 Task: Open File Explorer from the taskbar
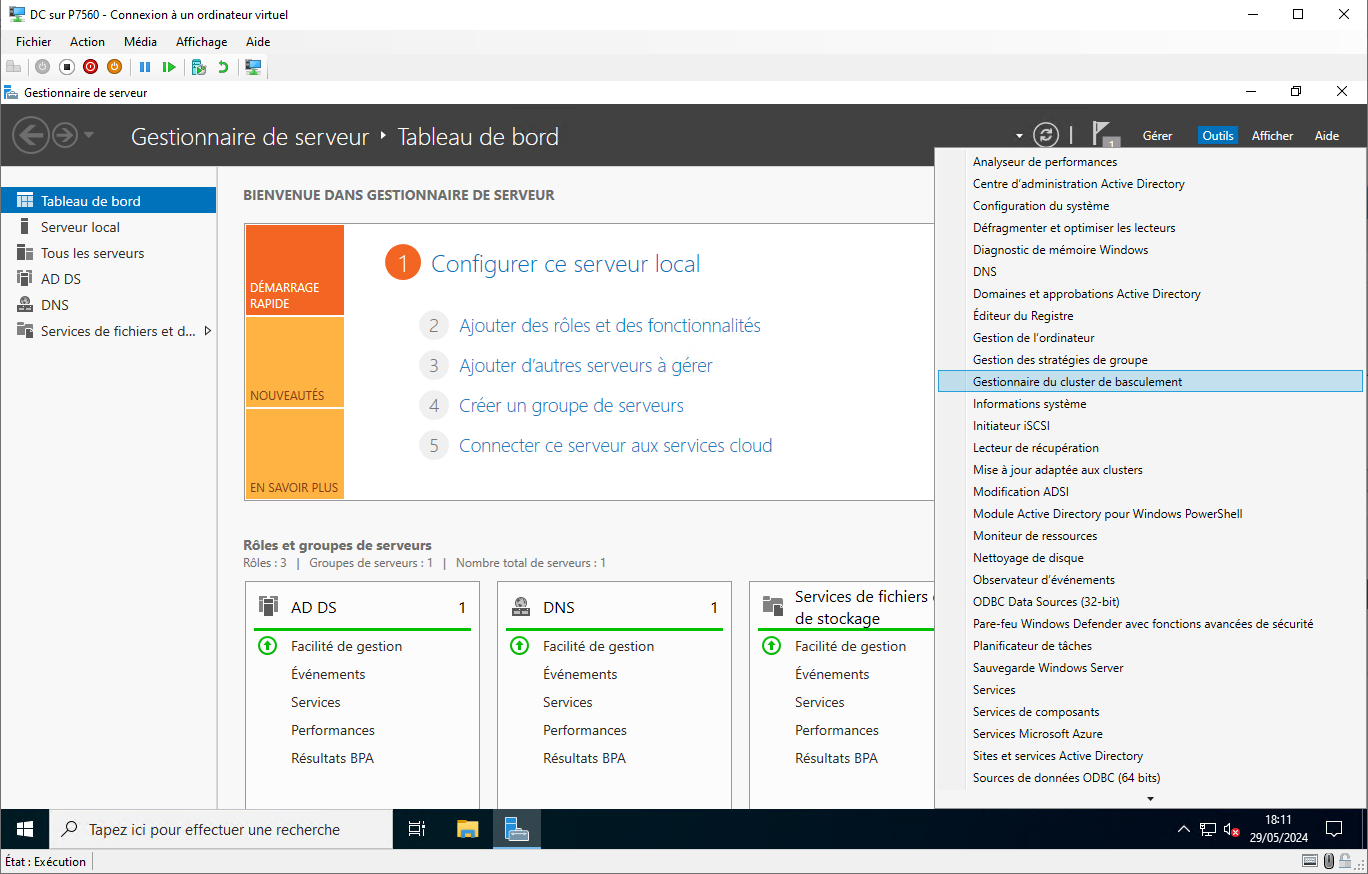[467, 829]
